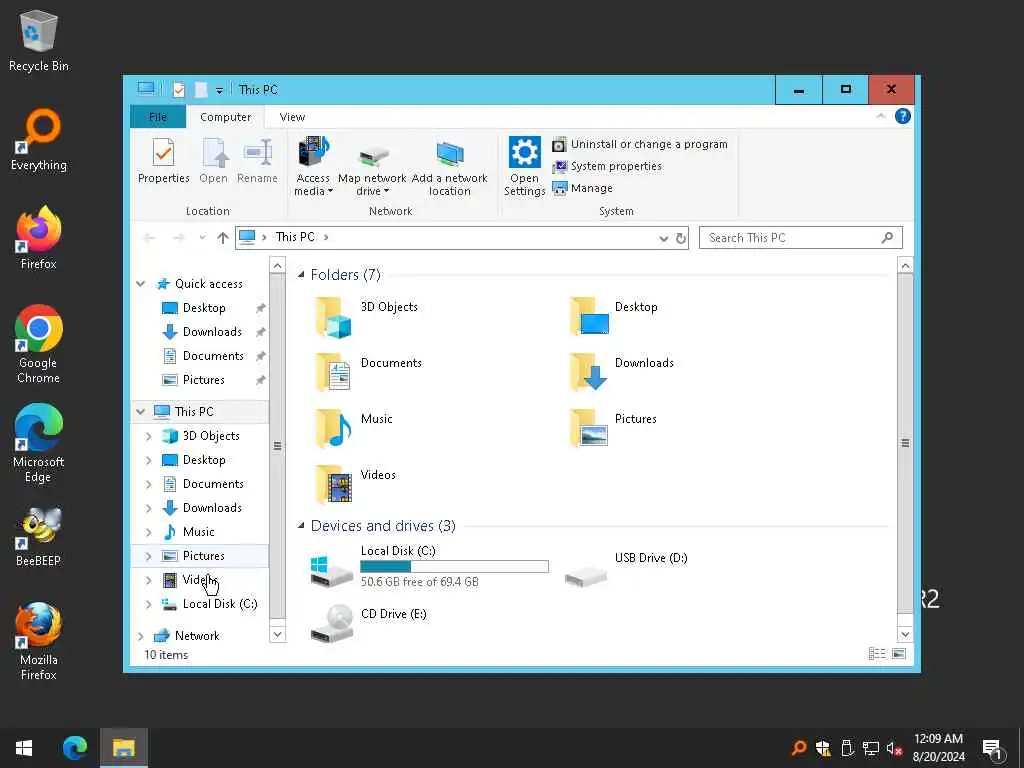
Task: Select Add a network location
Action: tap(449, 167)
